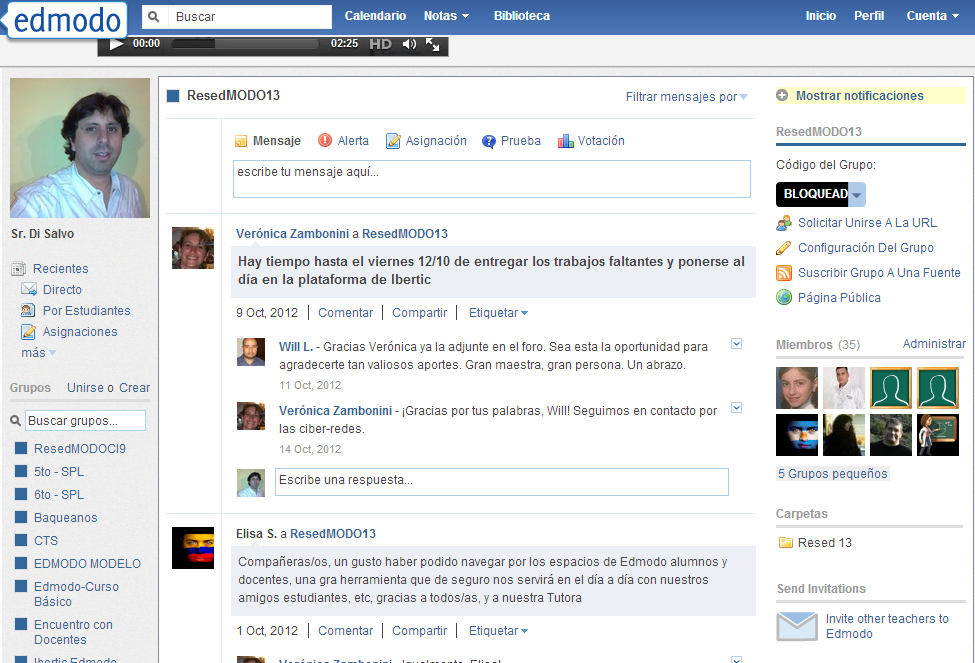Click inside the Buscar search field
Image resolution: width=975 pixels, height=663 pixels.
tap(250, 17)
